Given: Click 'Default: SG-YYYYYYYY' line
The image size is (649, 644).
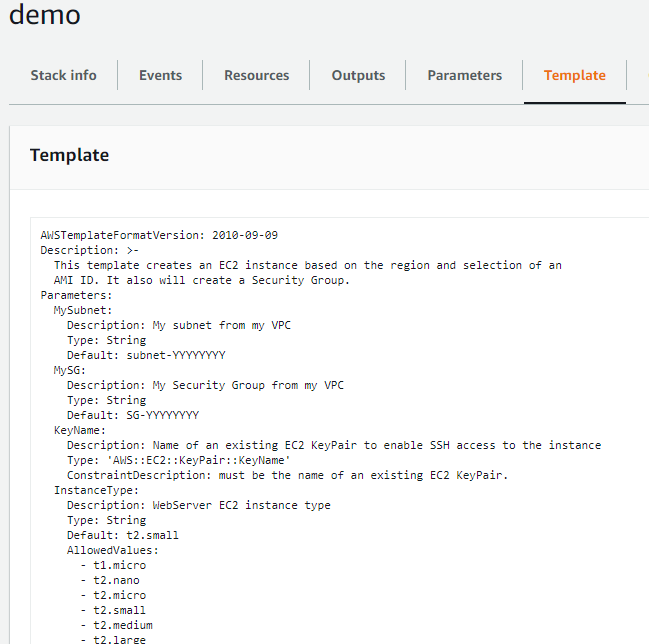Looking at the screenshot, I should tap(133, 415).
